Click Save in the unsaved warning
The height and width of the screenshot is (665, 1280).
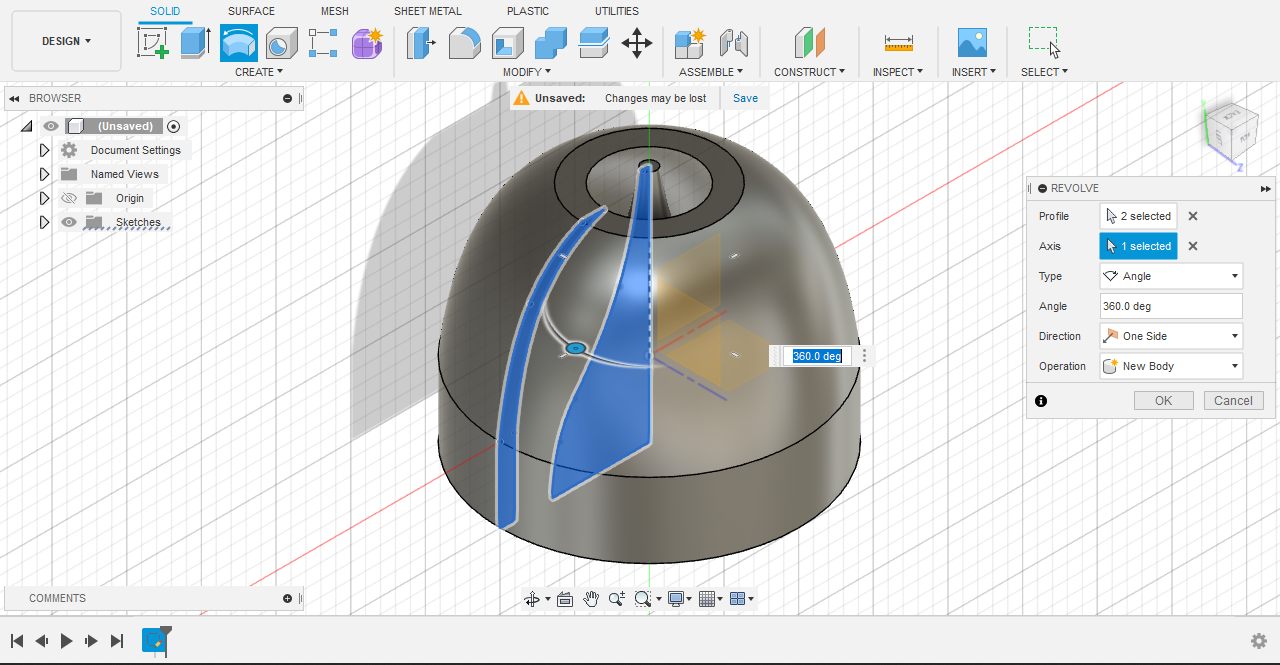(x=745, y=98)
